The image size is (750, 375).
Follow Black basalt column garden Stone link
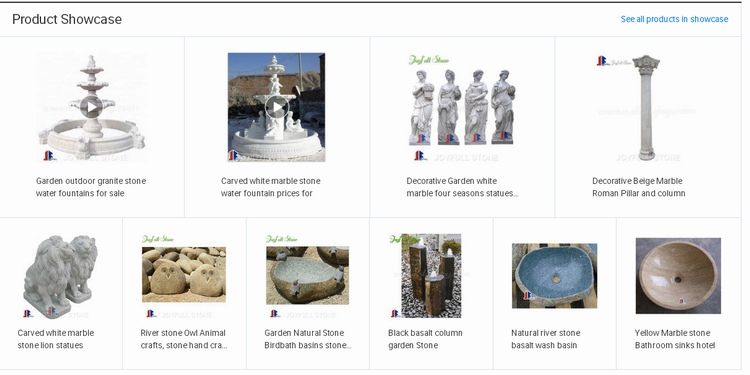[x=425, y=339]
